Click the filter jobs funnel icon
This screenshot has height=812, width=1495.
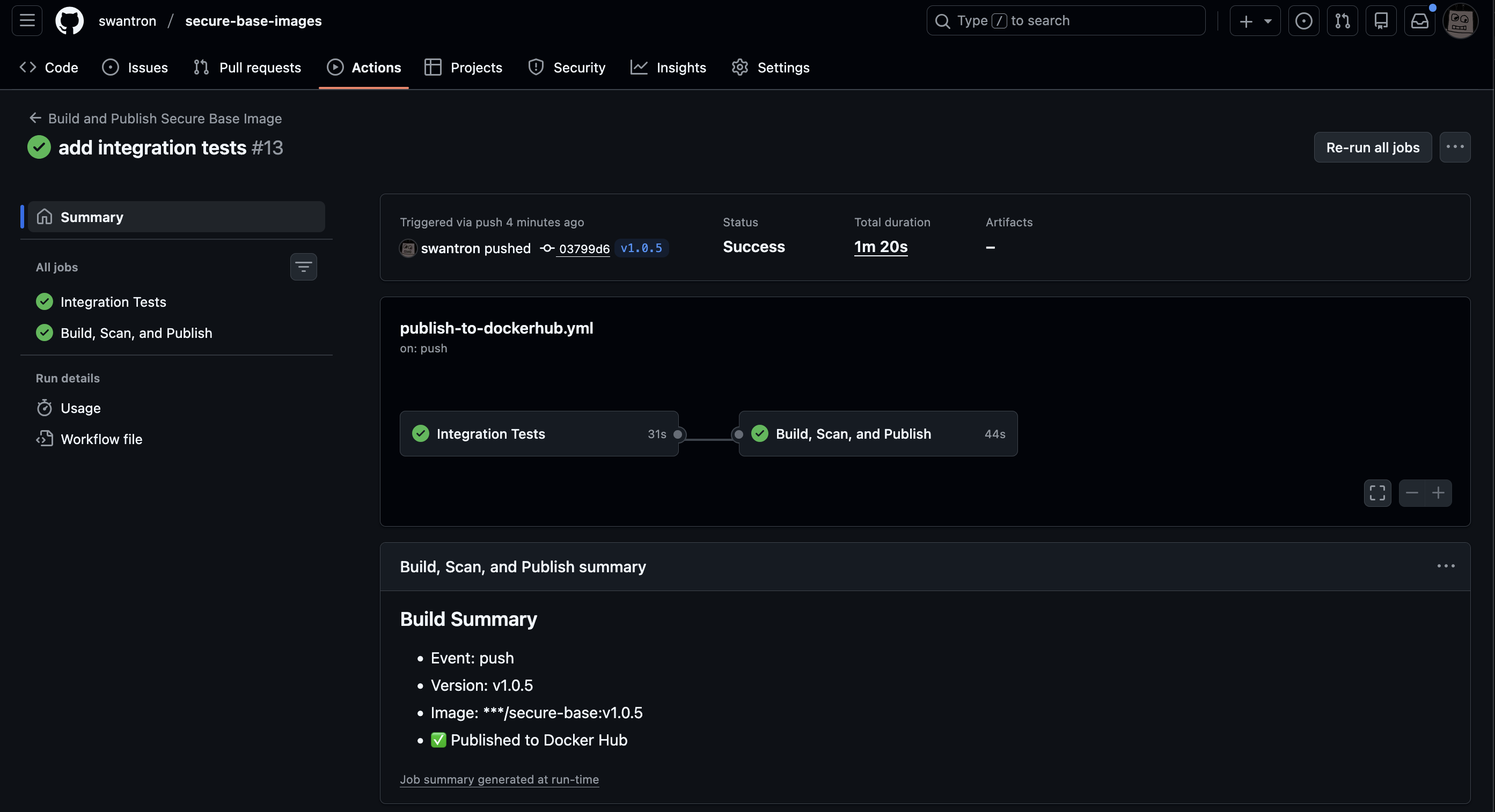point(304,266)
